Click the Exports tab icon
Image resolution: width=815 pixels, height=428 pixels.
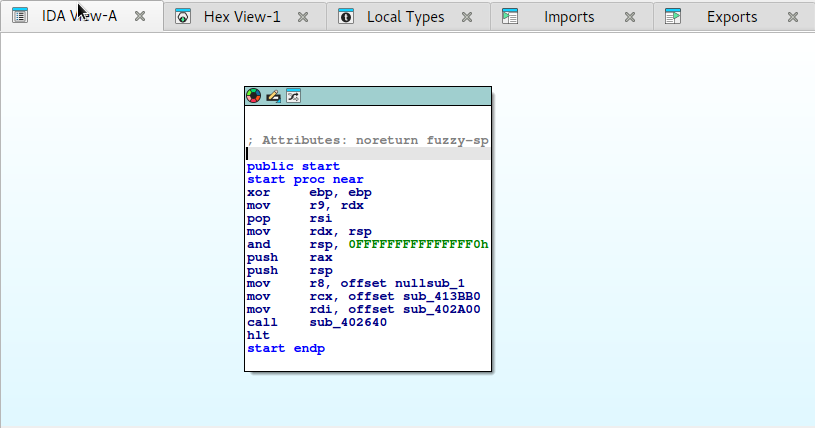673,17
